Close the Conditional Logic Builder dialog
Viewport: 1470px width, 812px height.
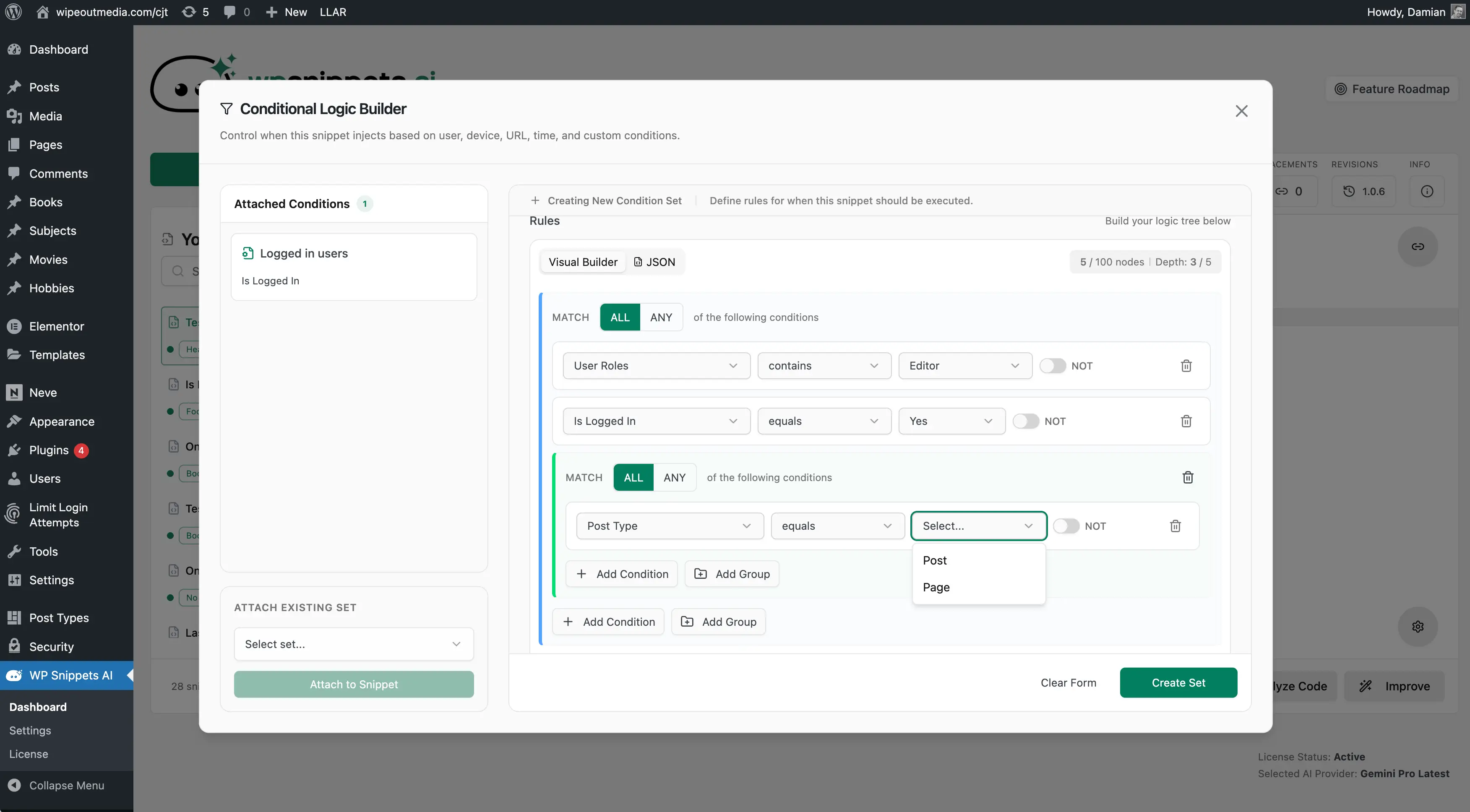pos(1241,111)
